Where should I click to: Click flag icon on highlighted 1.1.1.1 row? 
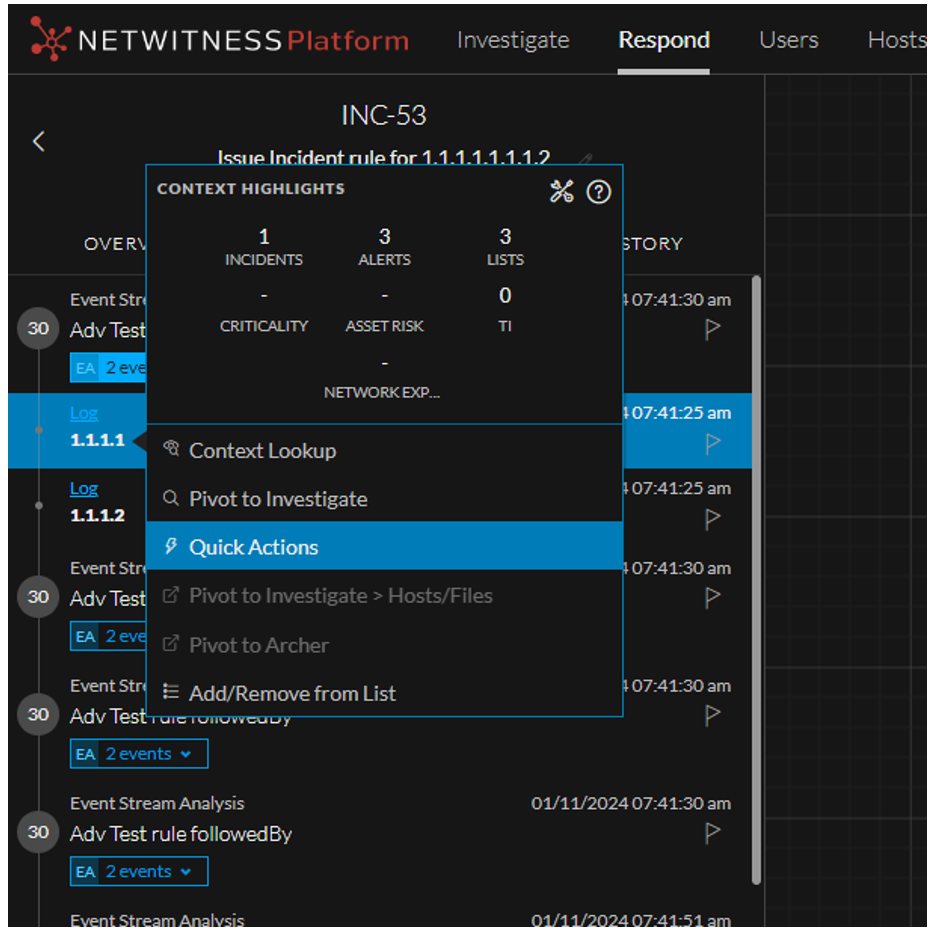[x=712, y=443]
